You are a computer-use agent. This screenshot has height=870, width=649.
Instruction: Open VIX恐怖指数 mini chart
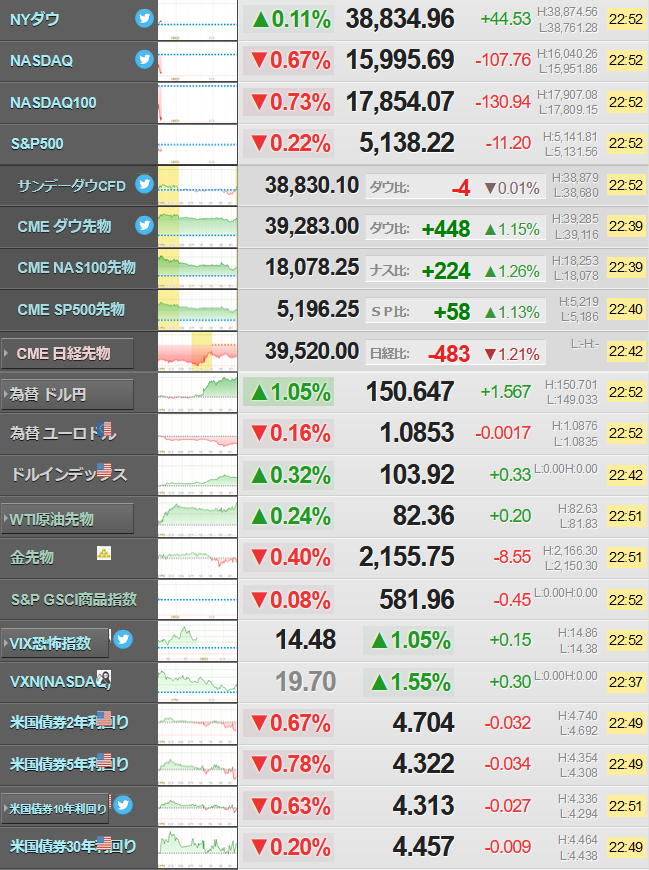[x=197, y=641]
